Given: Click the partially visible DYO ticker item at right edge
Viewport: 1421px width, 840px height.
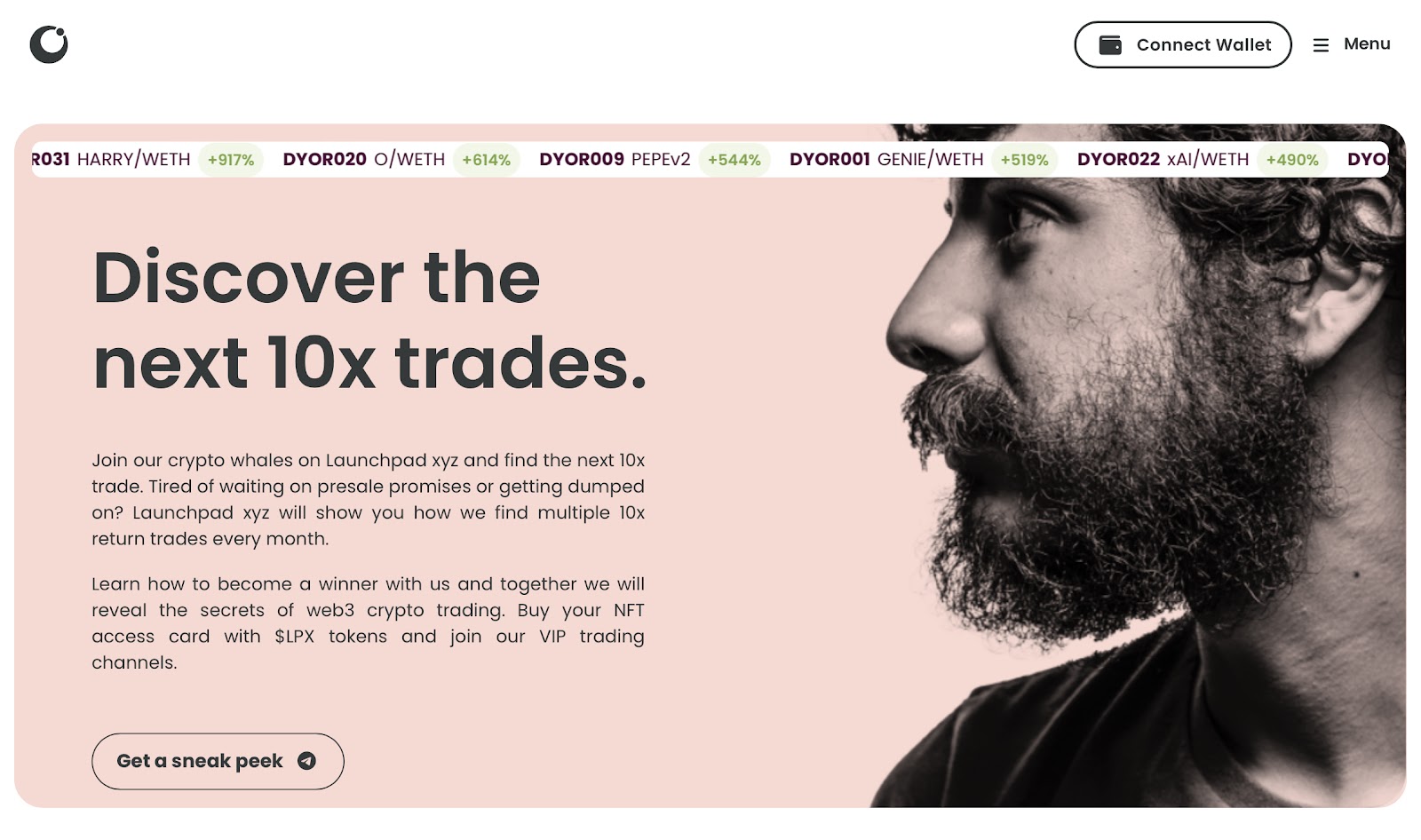Looking at the screenshot, I should [1368, 160].
